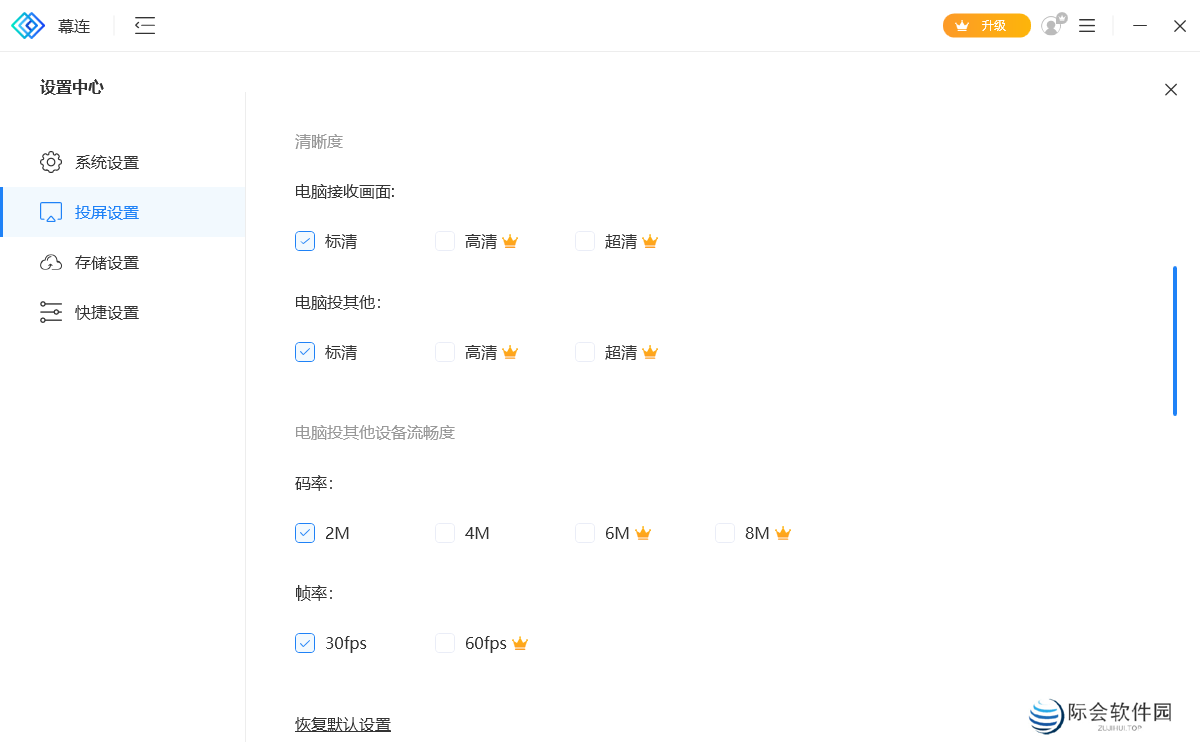1200x742 pixels.
Task: Open the 系统设置 gear icon
Action: [51, 161]
